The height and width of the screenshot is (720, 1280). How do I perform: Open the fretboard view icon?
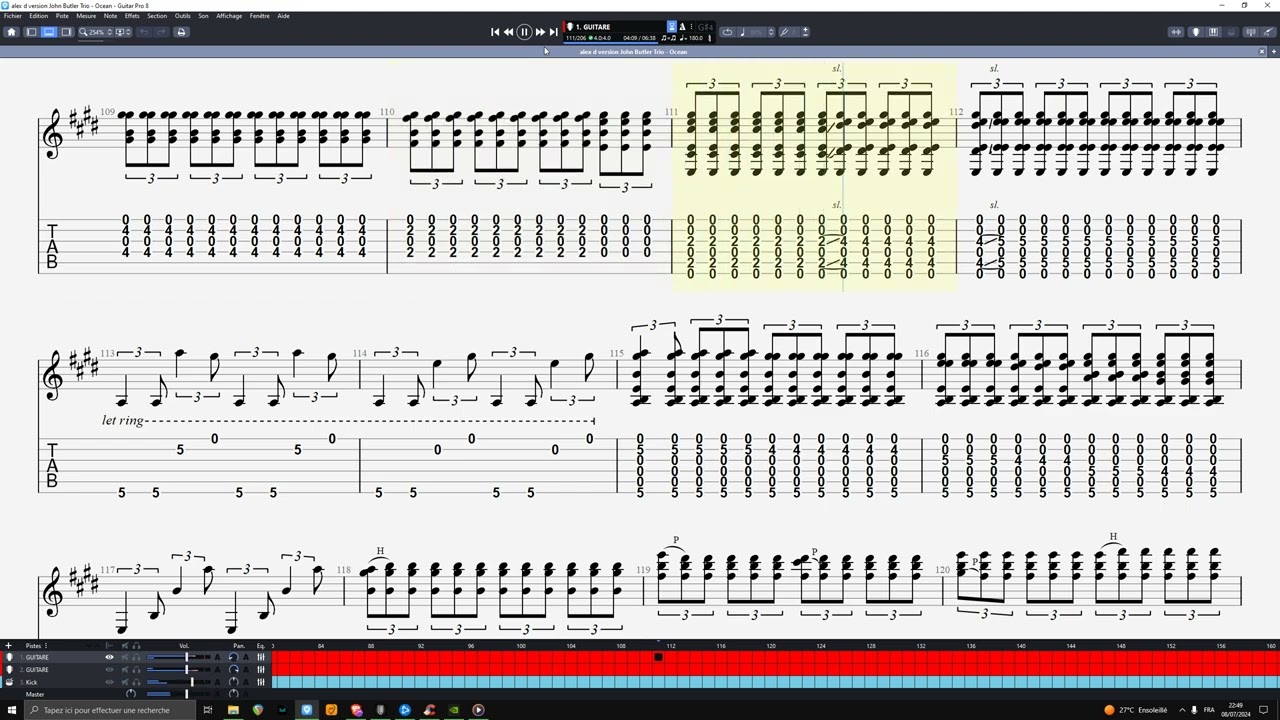[1195, 32]
